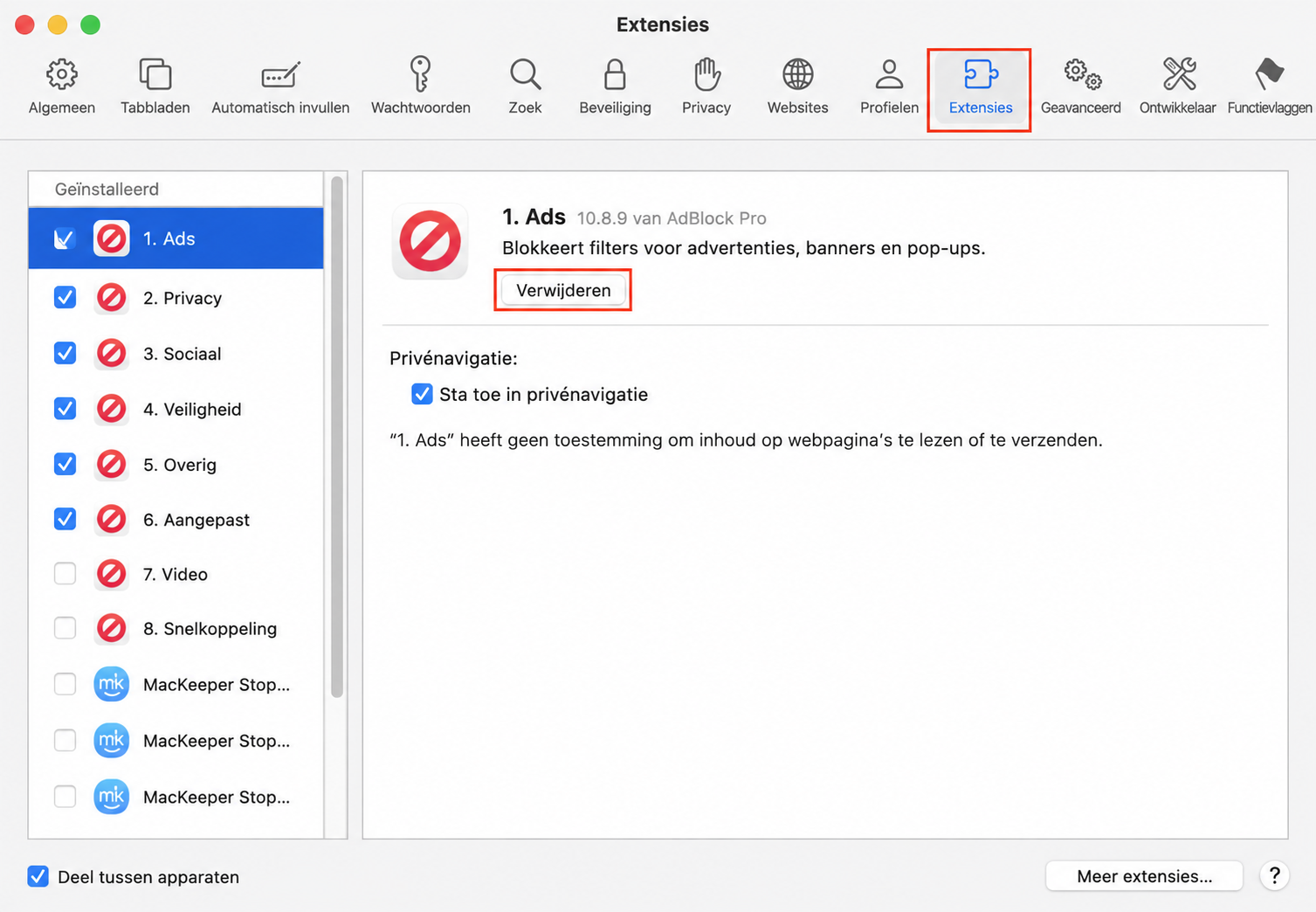Open help with the question mark button
This screenshot has width=1316, height=912.
tap(1274, 876)
